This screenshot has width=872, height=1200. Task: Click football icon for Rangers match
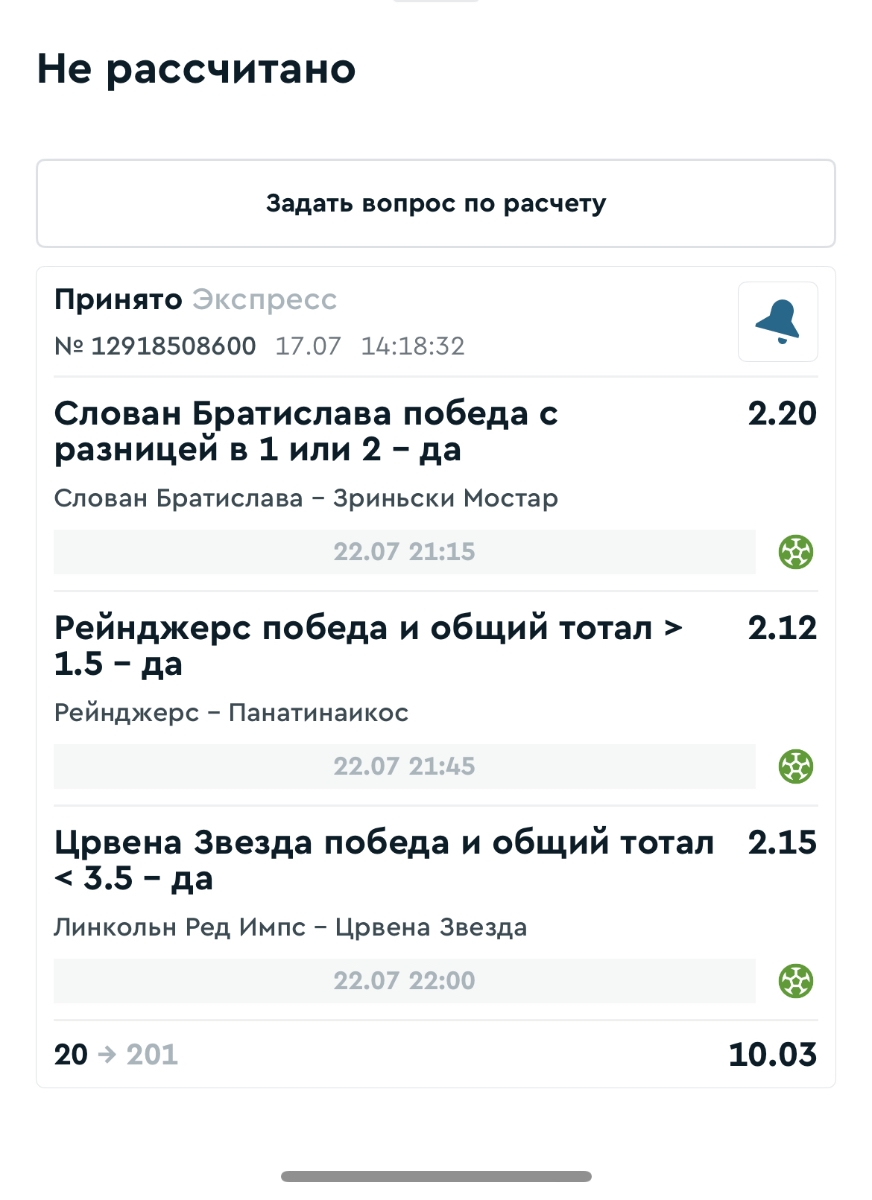[796, 767]
